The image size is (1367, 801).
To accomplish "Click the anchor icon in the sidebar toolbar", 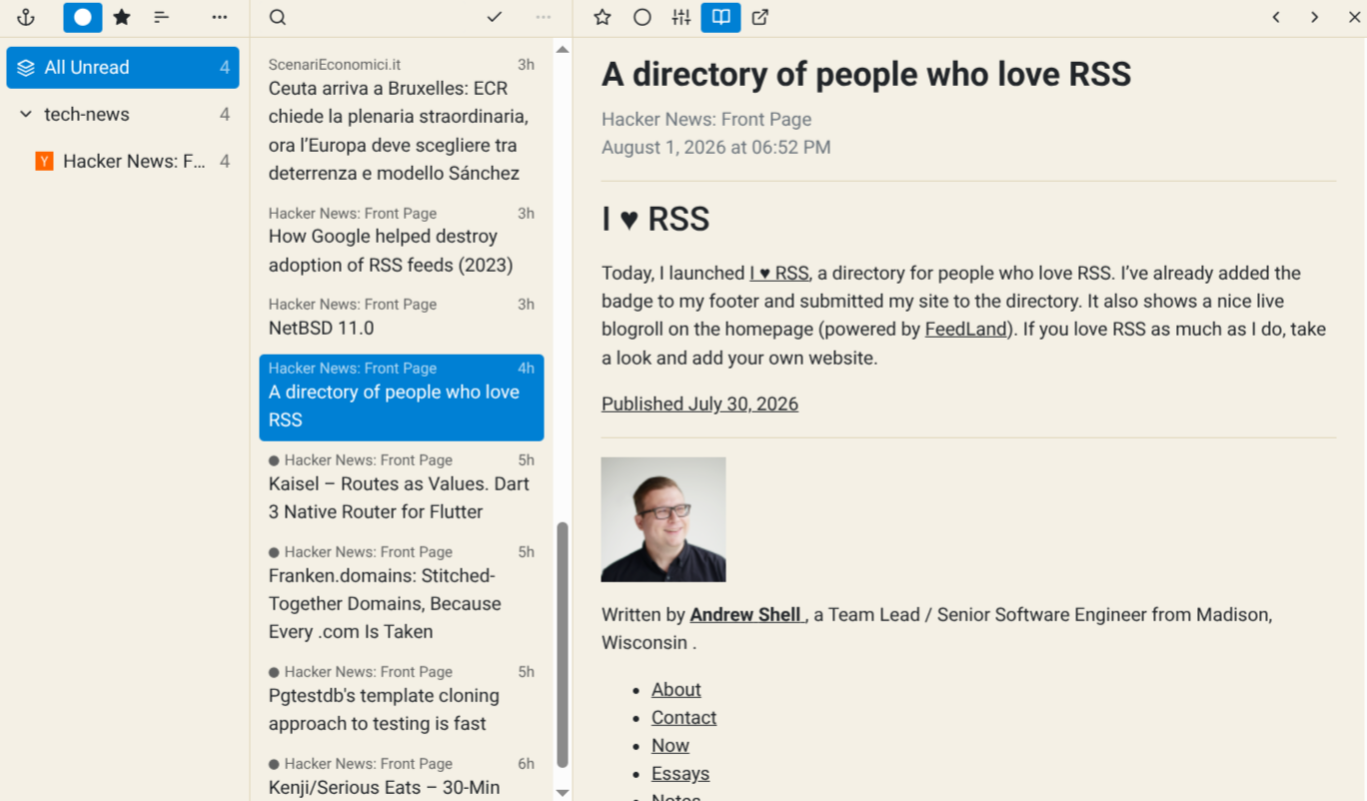I will [x=26, y=17].
